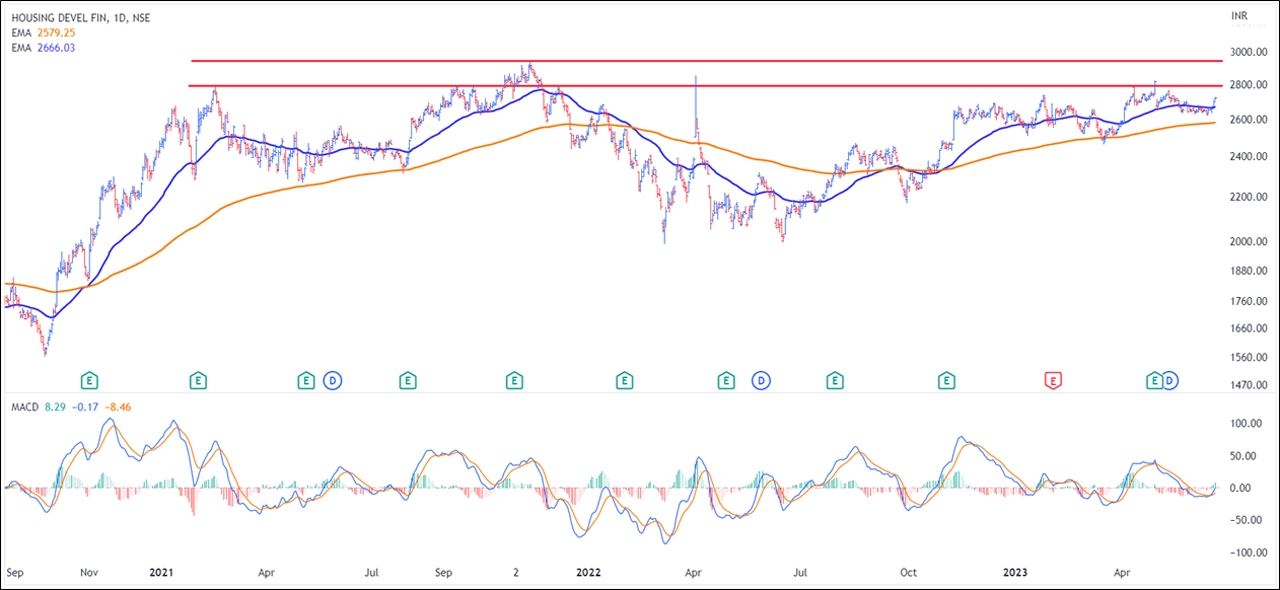Select the upper red horizontal resistance line

click(x=700, y=61)
